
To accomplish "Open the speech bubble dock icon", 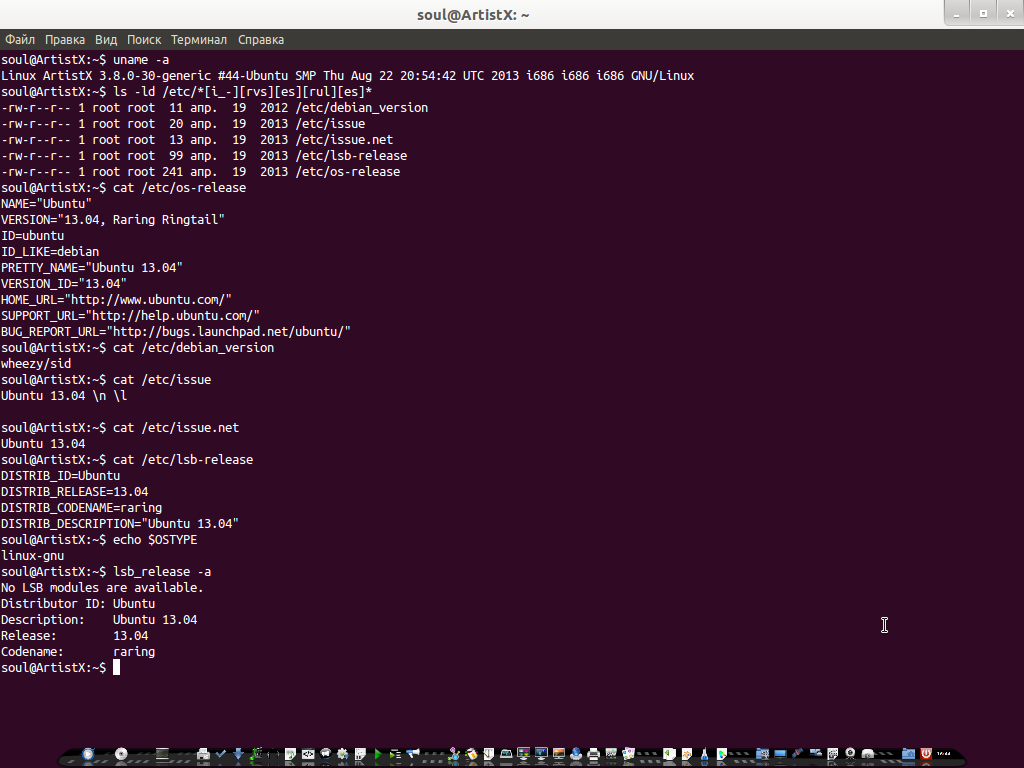I will pyautogui.click(x=325, y=754).
